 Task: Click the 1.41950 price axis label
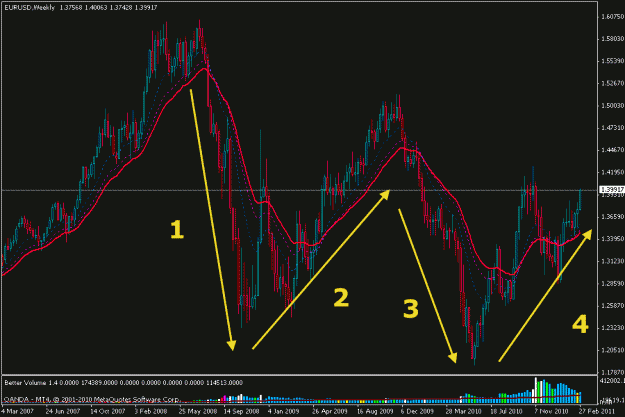(612, 172)
